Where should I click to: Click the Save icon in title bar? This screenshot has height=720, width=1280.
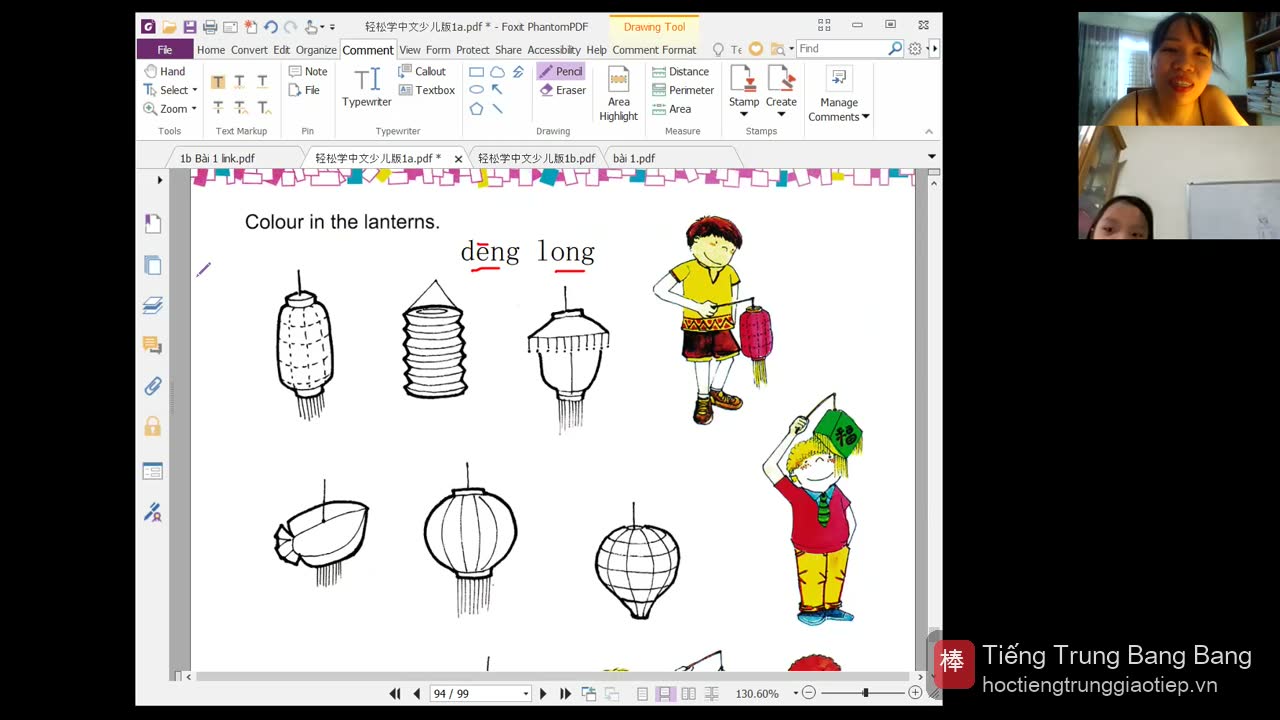click(190, 27)
